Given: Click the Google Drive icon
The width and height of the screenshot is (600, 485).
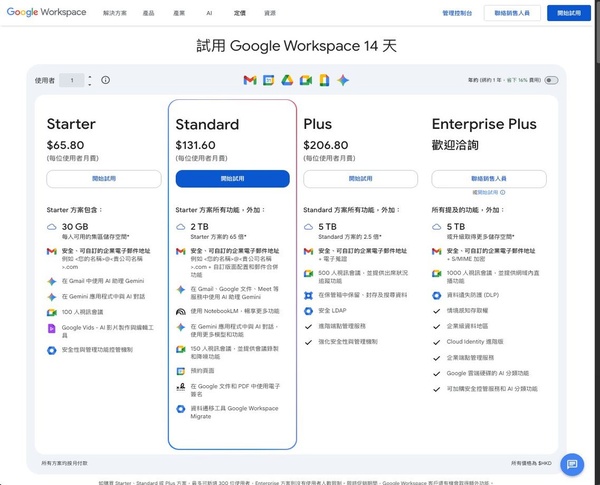Looking at the screenshot, I should click(287, 80).
